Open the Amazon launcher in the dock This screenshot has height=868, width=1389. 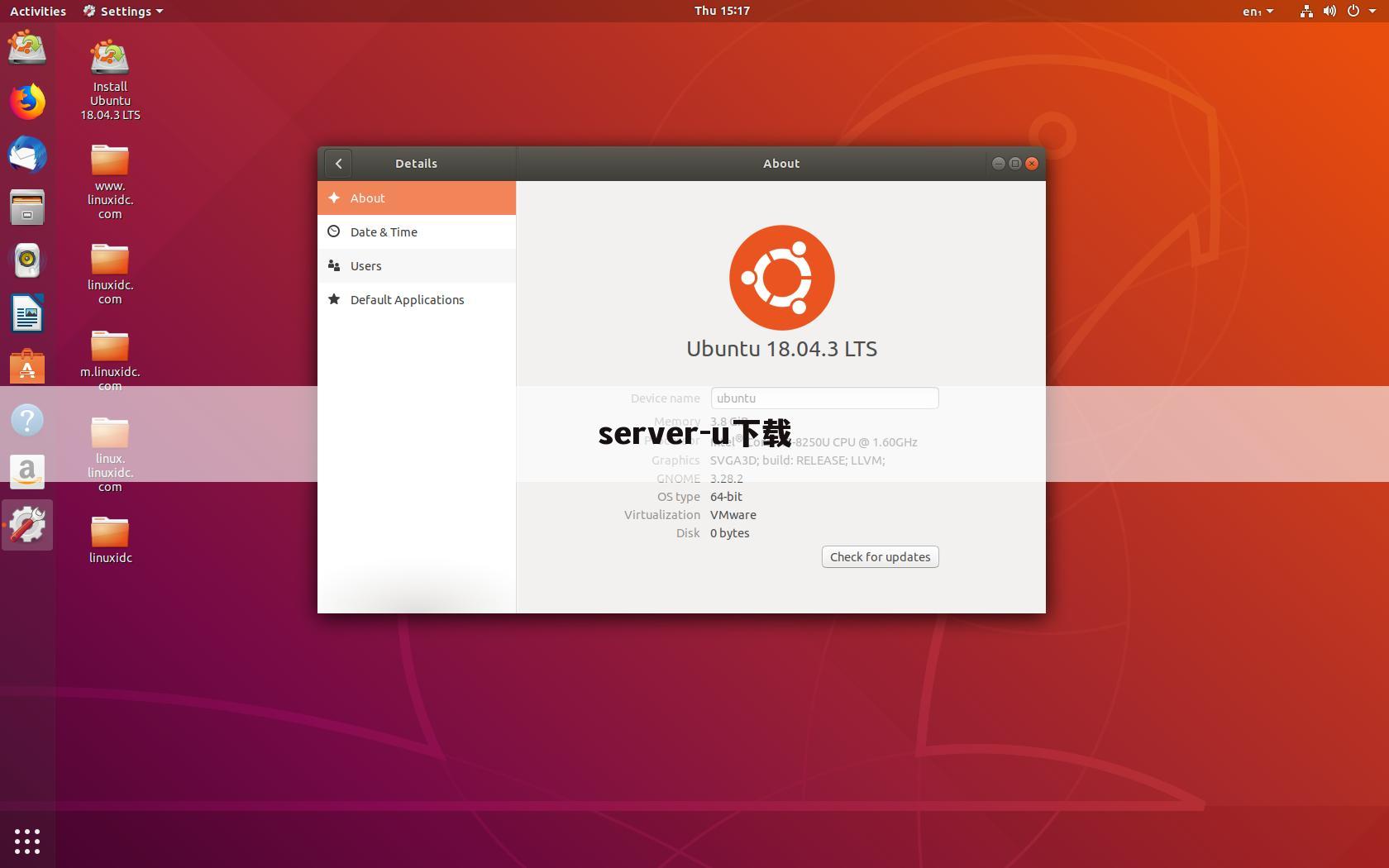point(27,472)
